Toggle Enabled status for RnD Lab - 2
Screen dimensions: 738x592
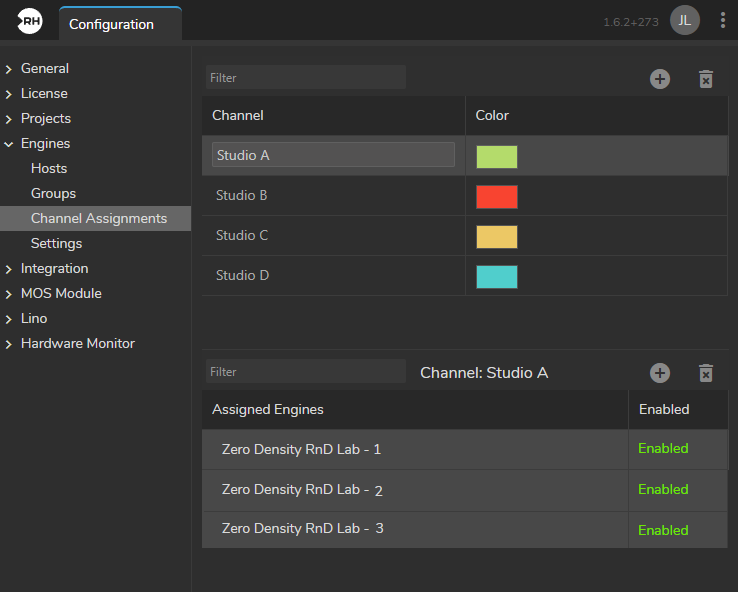pyautogui.click(x=663, y=489)
